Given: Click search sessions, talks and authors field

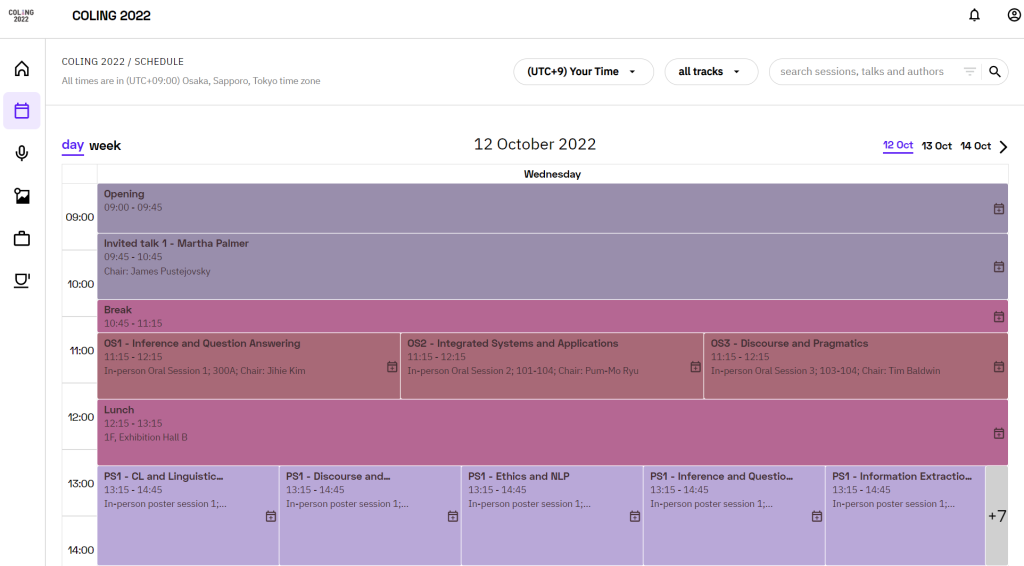Looking at the screenshot, I should click(x=862, y=72).
